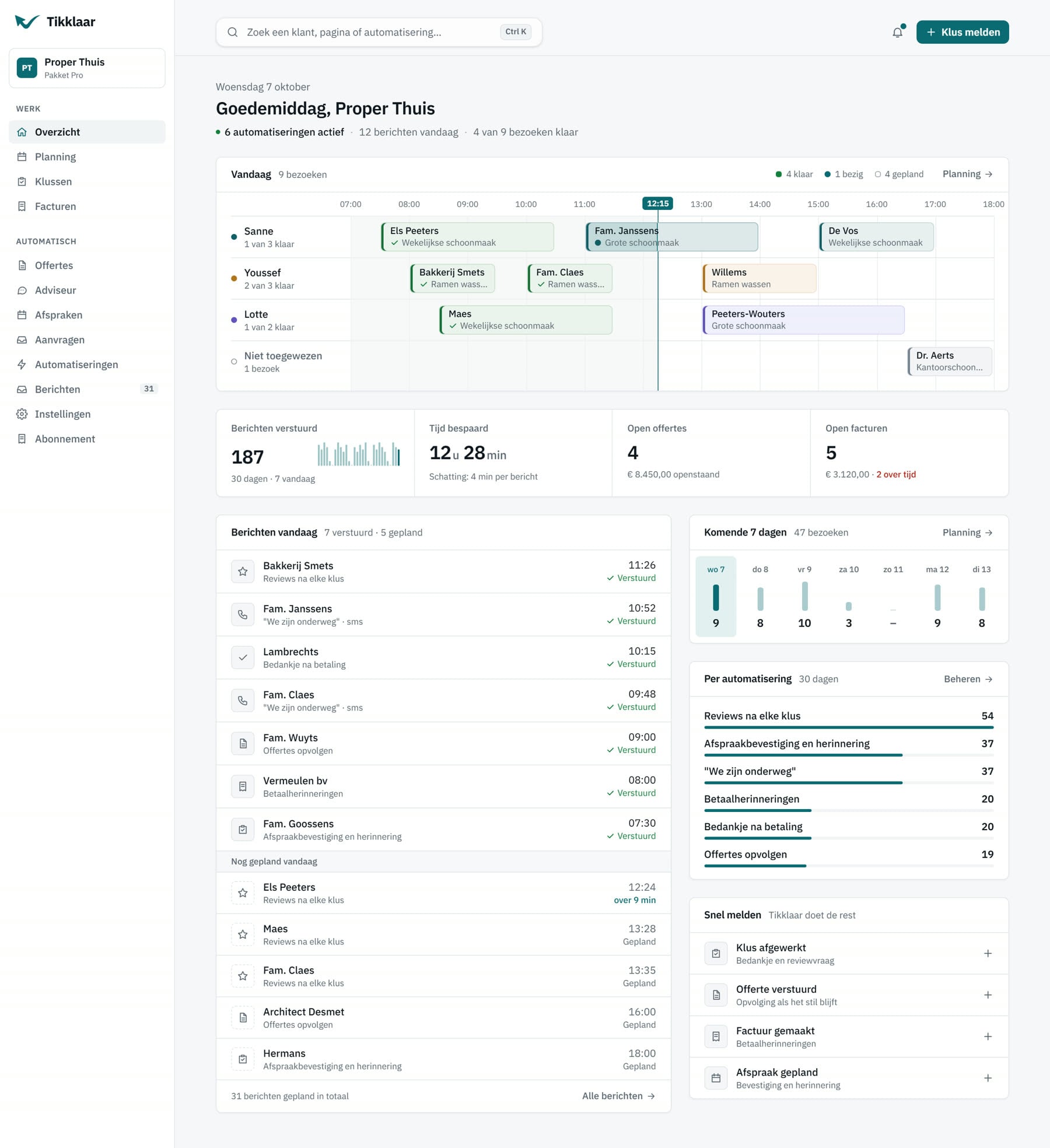The image size is (1050, 1148).
Task: Click the Beheren link
Action: 968,679
